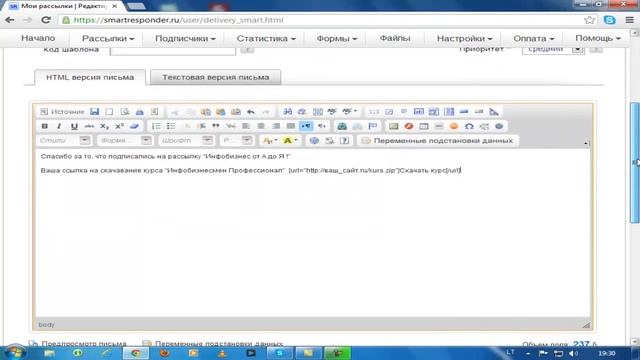Click the Remove Format eraser icon
The width and height of the screenshot is (640, 360).
[134, 126]
